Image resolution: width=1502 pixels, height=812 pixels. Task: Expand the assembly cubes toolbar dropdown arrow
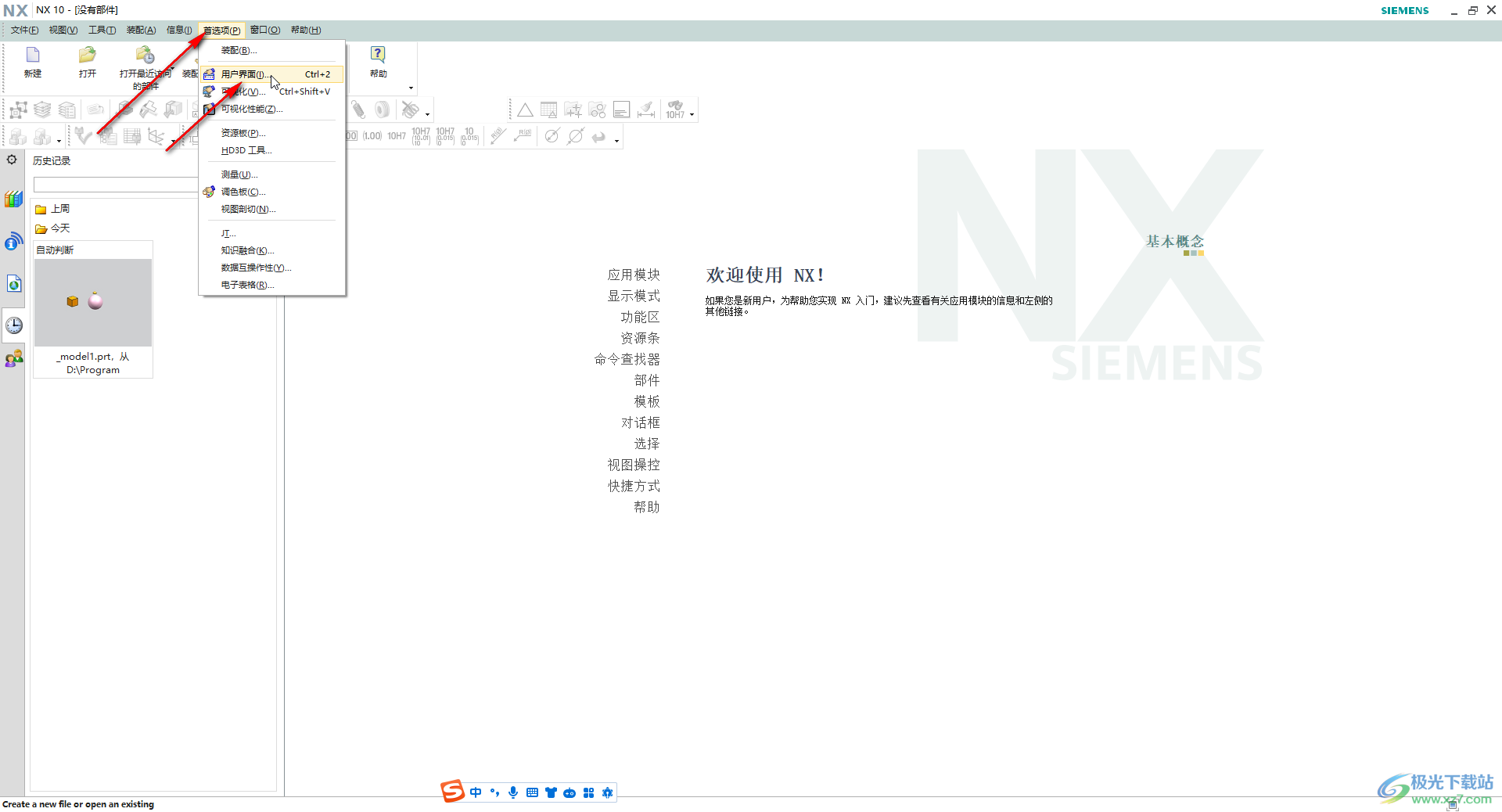click(x=59, y=142)
